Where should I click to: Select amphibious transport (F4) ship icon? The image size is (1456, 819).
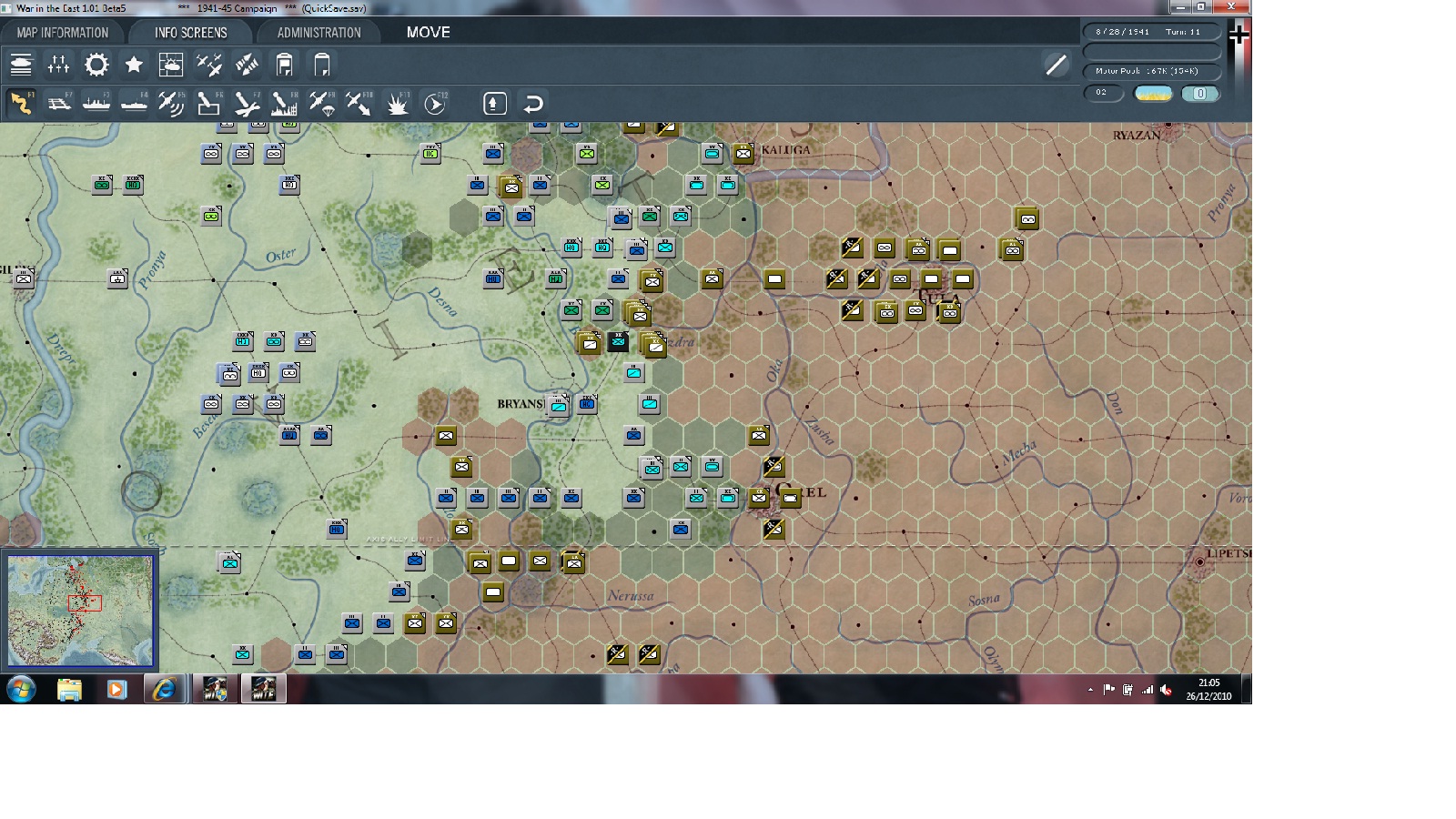pyautogui.click(x=134, y=103)
